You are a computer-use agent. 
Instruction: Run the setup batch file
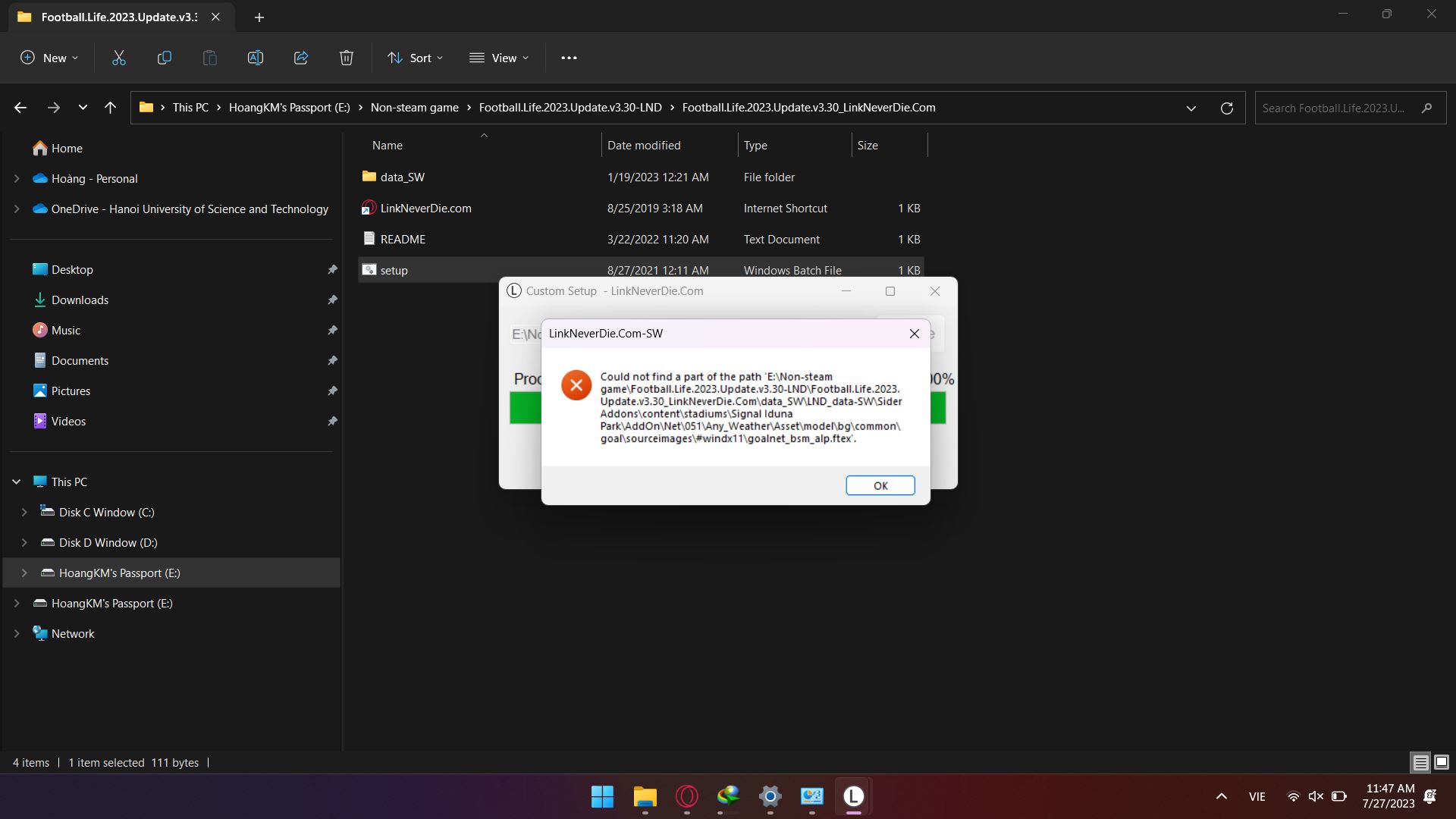click(x=394, y=269)
